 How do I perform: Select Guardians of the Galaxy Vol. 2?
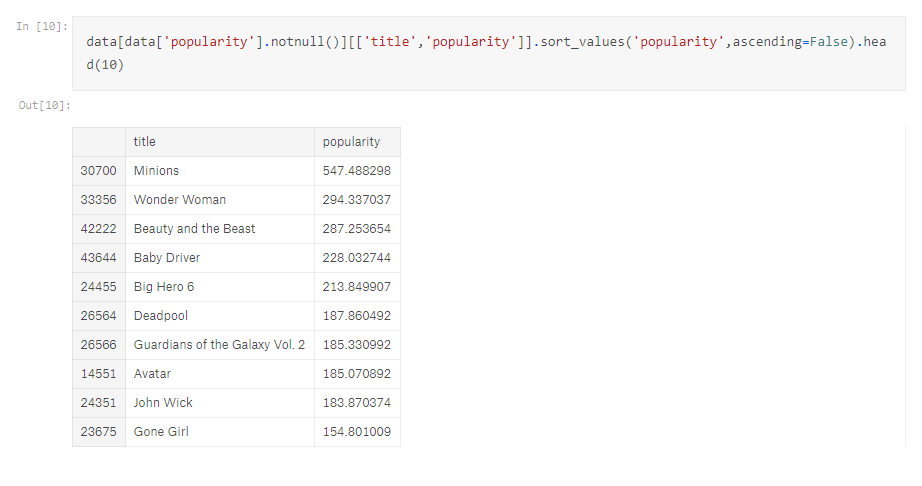[220, 345]
